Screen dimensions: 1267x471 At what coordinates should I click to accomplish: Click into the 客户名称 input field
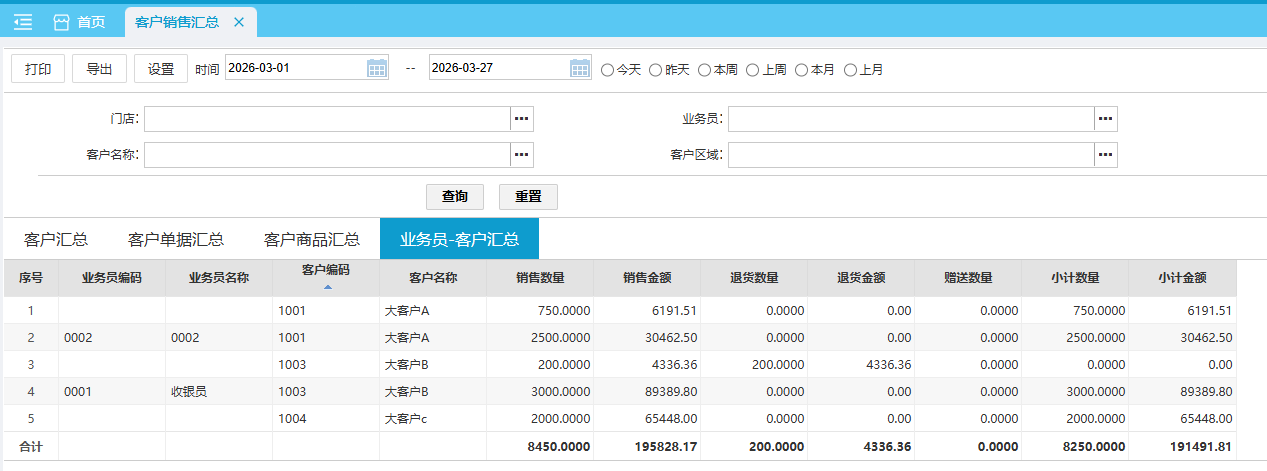[327, 155]
